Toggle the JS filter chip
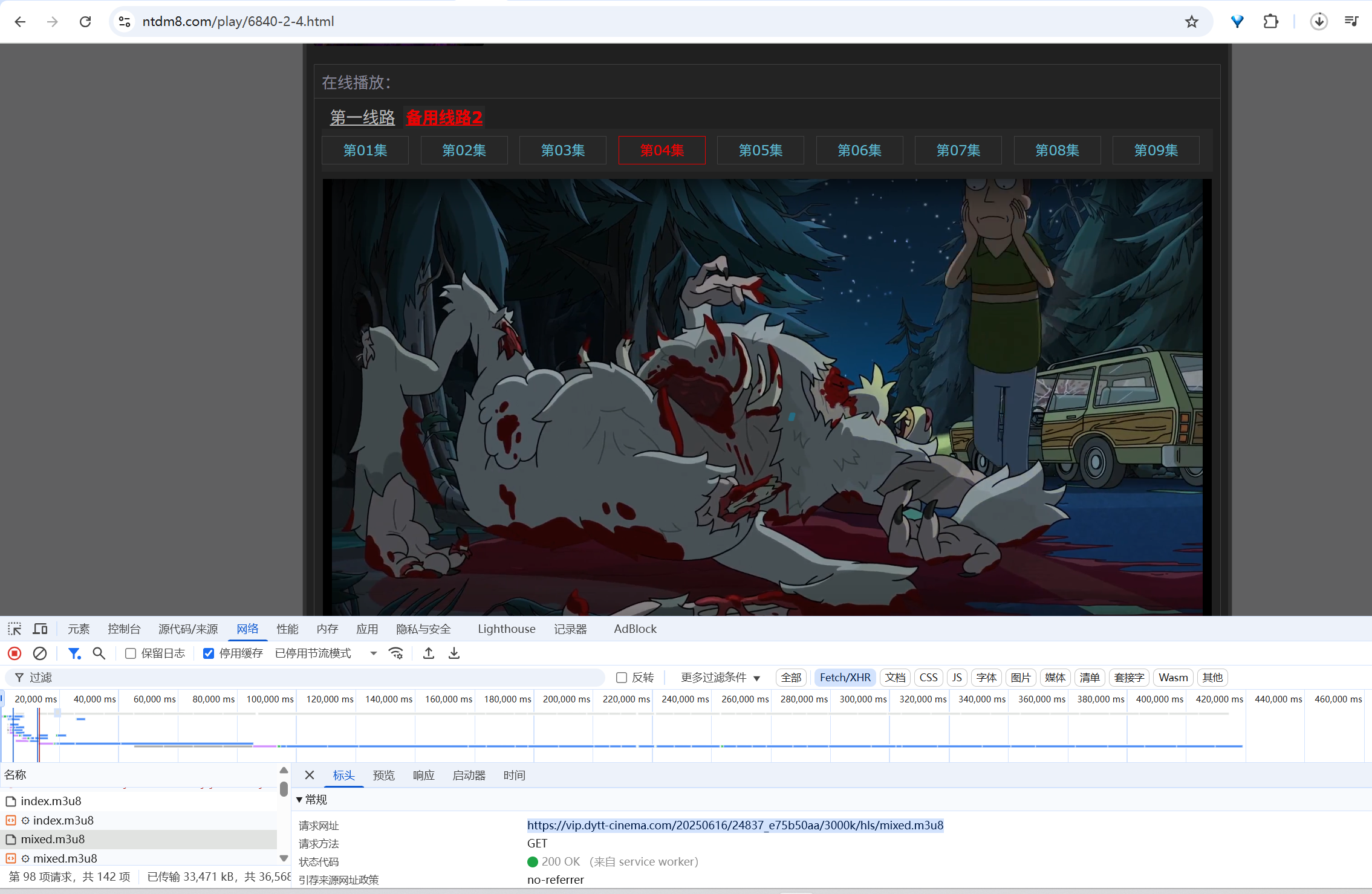Viewport: 1372px width, 894px height. coord(957,678)
